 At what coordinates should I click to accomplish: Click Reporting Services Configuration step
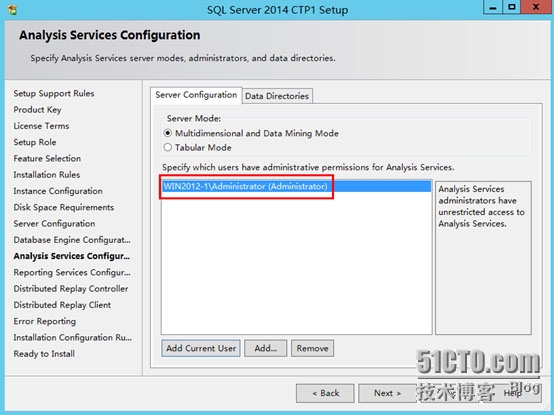tap(72, 272)
